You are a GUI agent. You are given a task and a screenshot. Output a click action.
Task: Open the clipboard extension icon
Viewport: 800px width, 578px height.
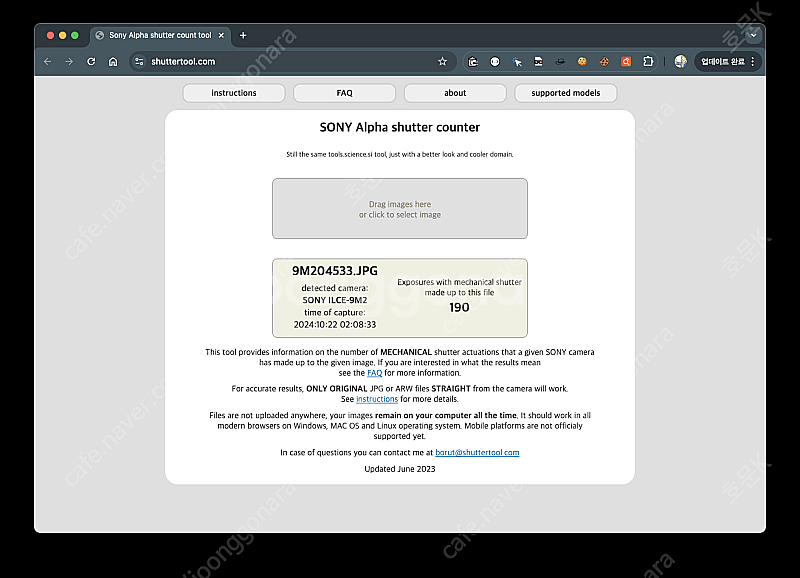[x=473, y=62]
